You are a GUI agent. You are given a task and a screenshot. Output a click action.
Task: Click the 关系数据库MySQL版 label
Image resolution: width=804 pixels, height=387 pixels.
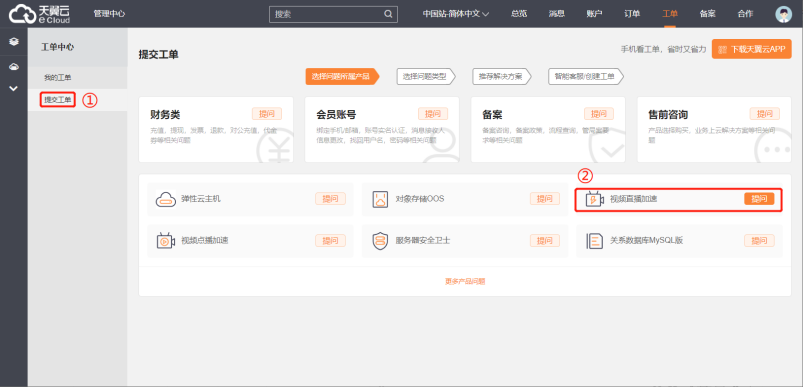pyautogui.click(x=647, y=240)
